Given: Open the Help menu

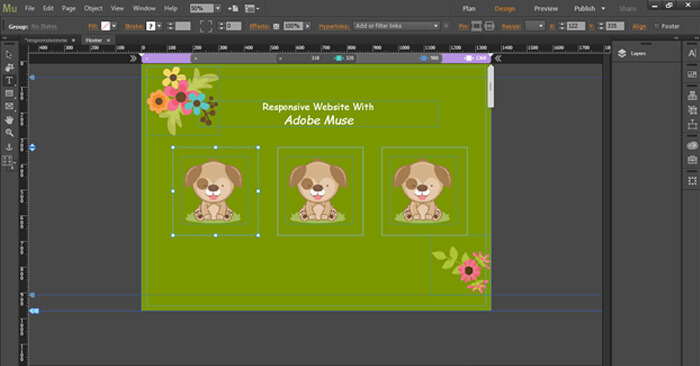Looking at the screenshot, I should pos(171,8).
